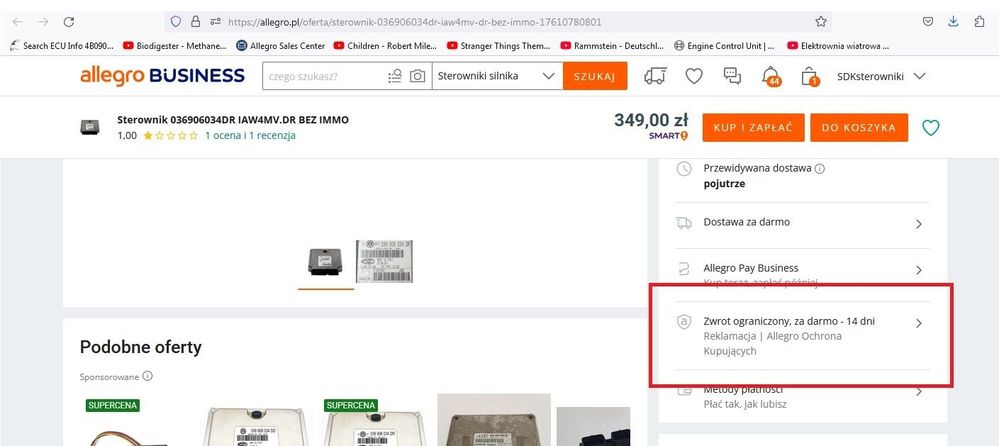Open the Allegro Sales Center bookmark
The width and height of the screenshot is (999, 446).
point(279,45)
